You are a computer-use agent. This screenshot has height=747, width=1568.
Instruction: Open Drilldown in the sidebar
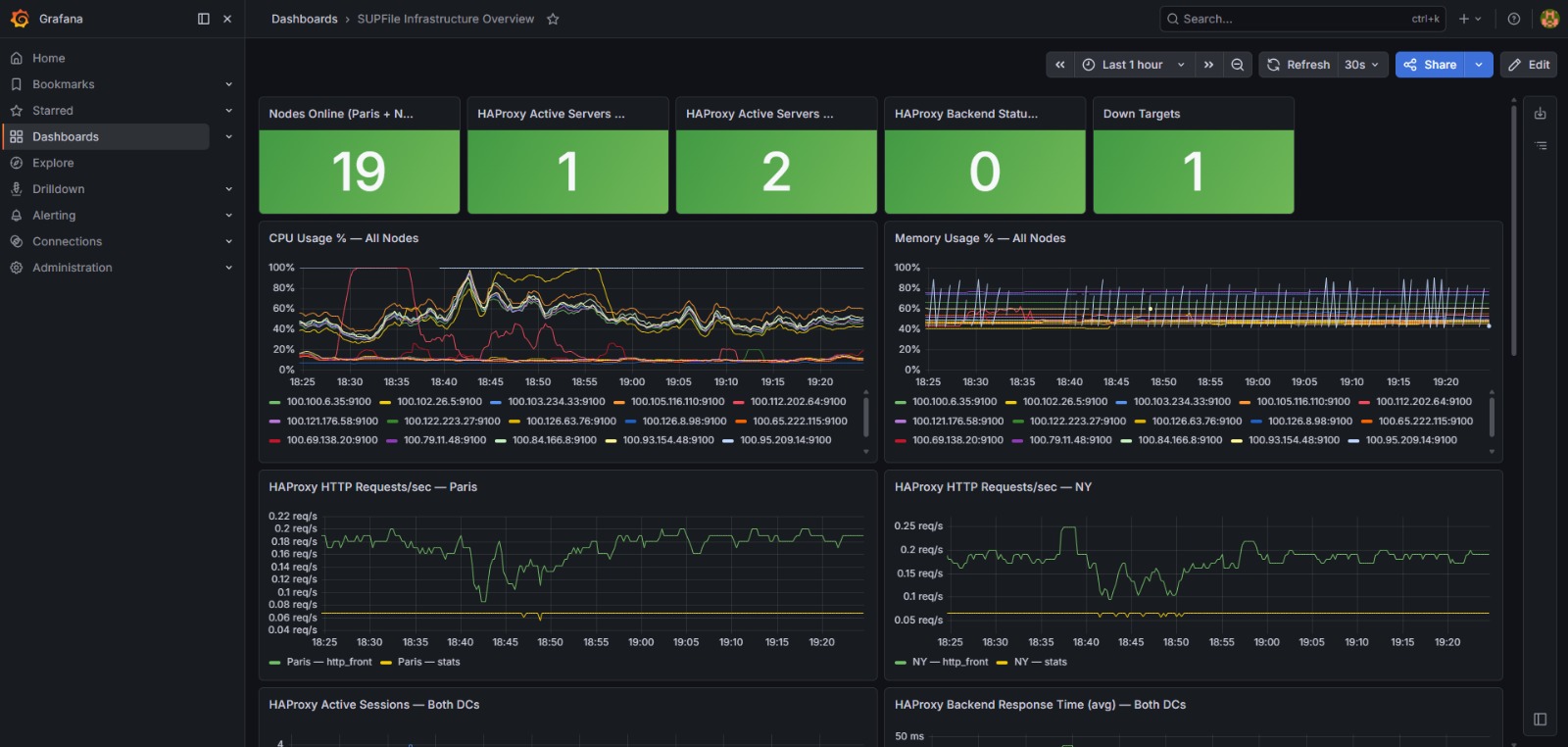point(59,189)
